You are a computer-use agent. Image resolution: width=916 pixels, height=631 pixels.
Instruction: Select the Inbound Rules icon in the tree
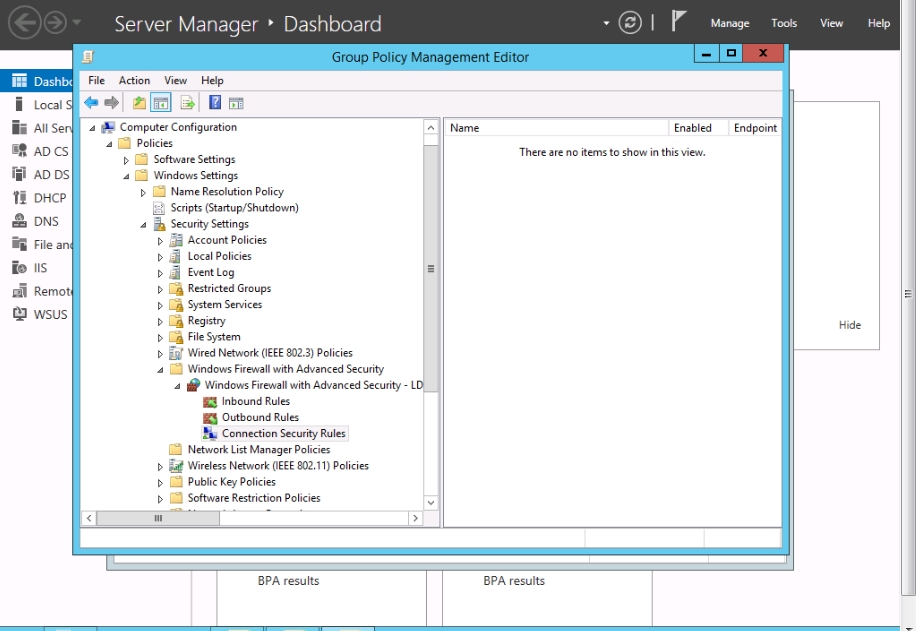[210, 402]
